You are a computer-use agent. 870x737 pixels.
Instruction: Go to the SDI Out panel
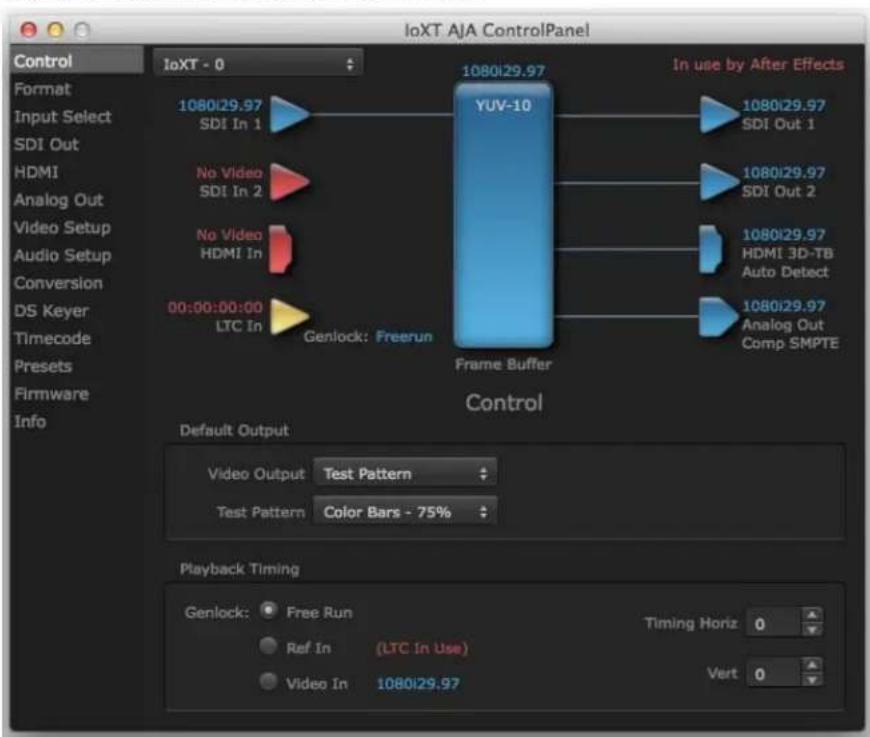click(47, 144)
